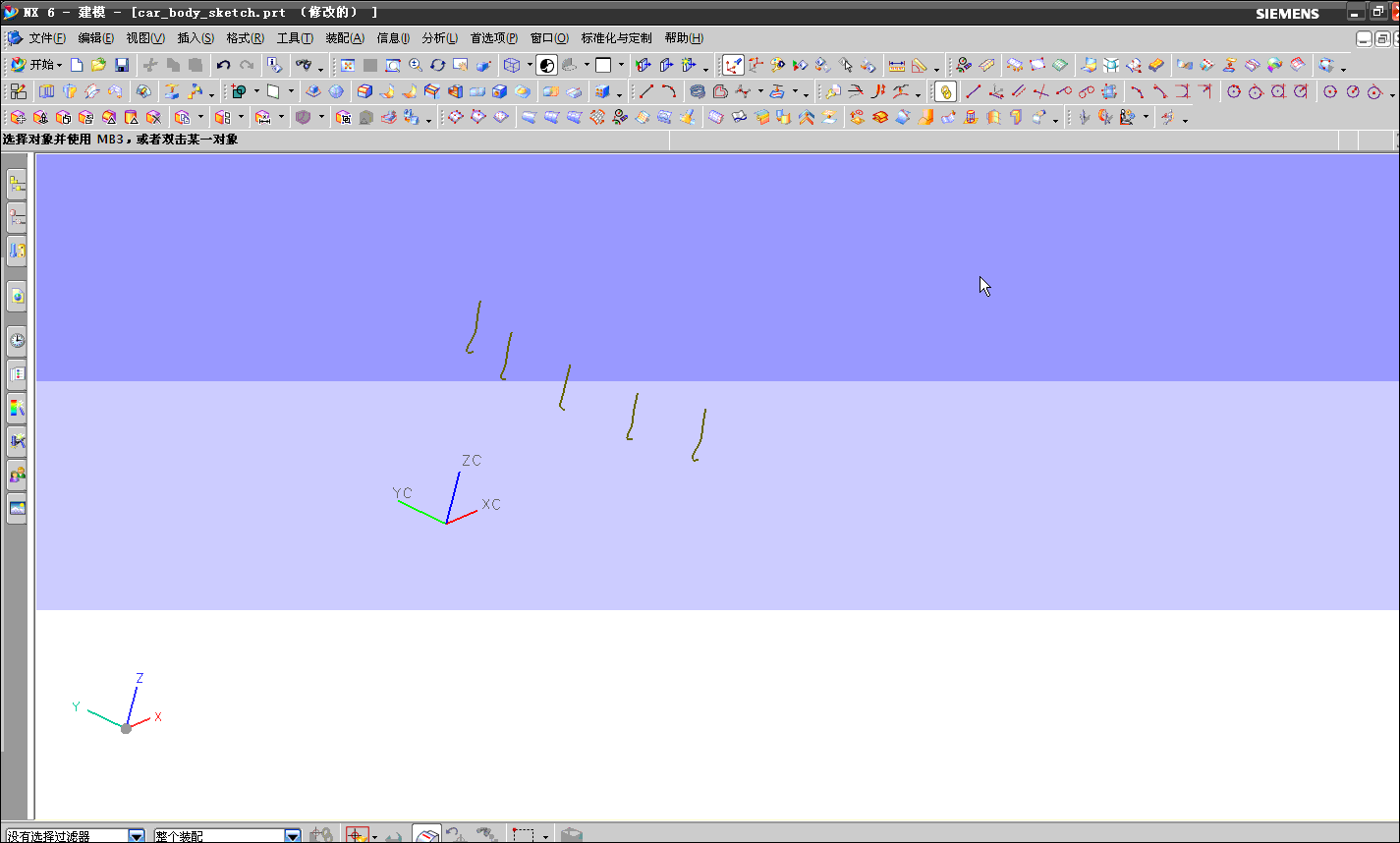The image size is (1400, 843).
Task: Toggle the shaded rendering style button
Action: 547,65
